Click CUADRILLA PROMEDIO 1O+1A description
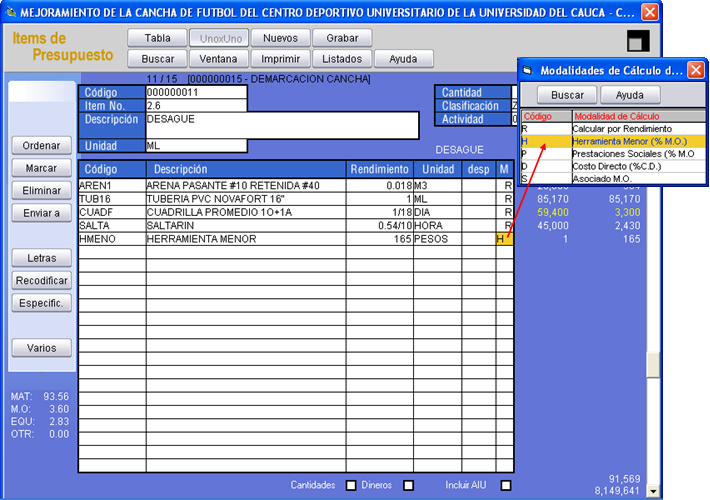 pos(246,212)
